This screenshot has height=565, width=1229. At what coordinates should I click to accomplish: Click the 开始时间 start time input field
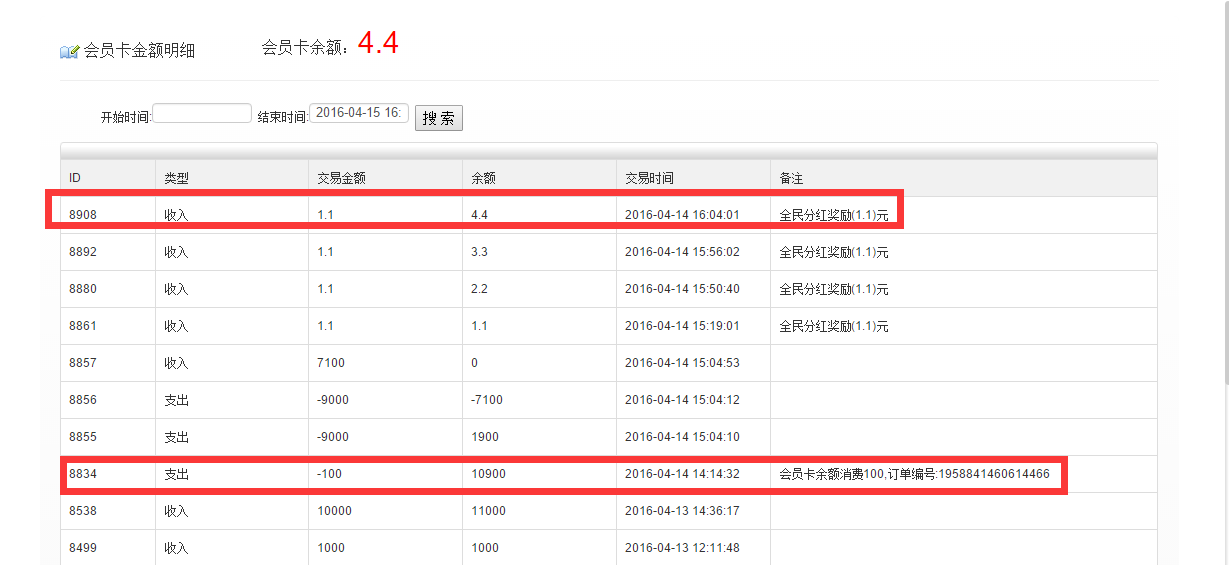pos(202,114)
